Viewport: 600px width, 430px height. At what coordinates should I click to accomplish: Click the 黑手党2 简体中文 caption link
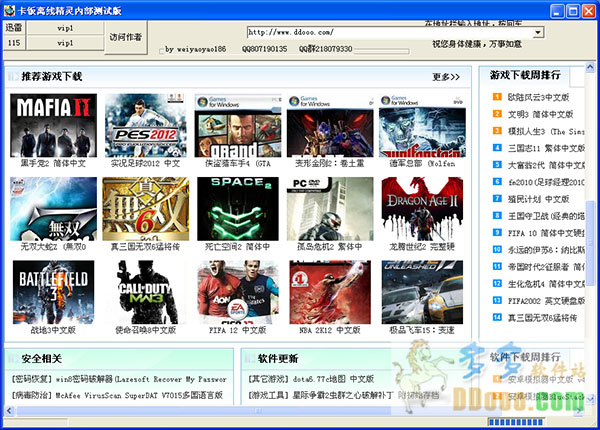(53, 163)
